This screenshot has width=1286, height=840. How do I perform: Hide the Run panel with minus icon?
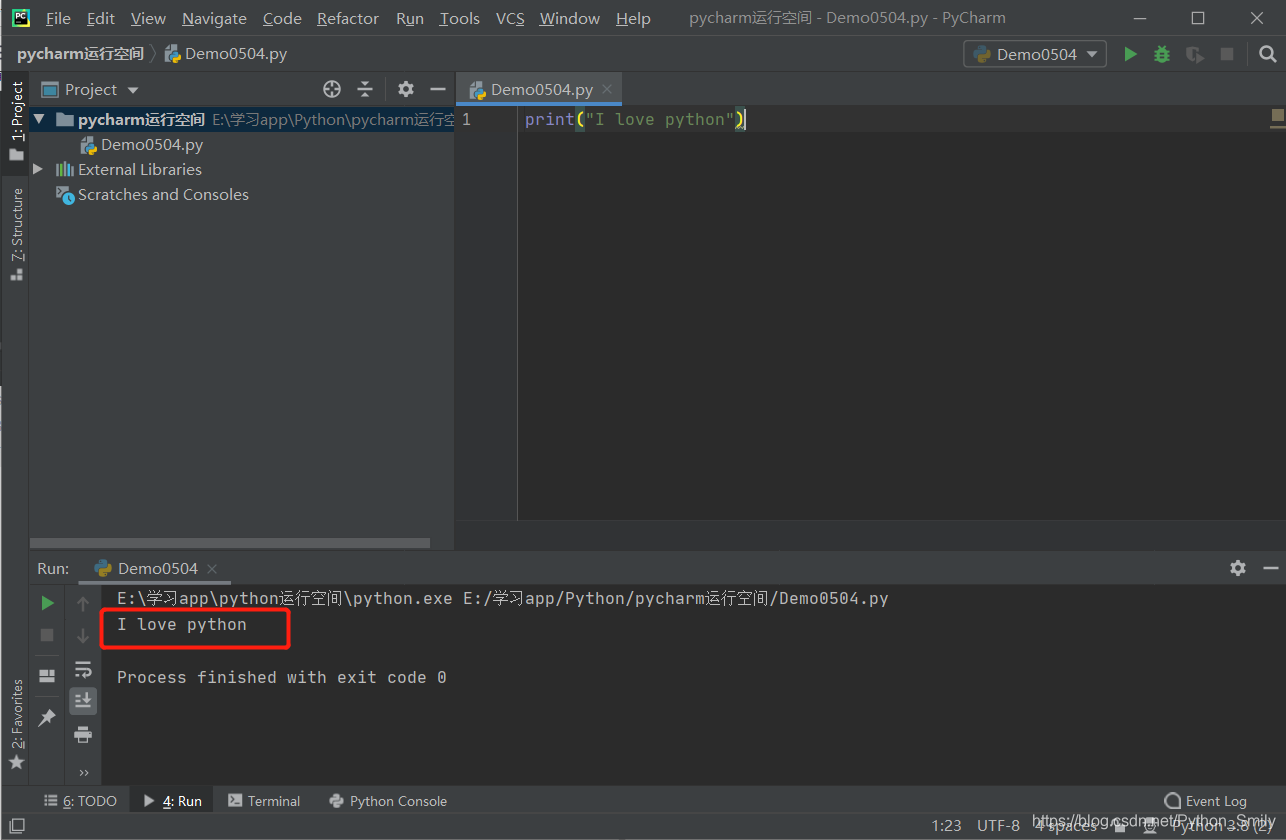pos(1271,568)
